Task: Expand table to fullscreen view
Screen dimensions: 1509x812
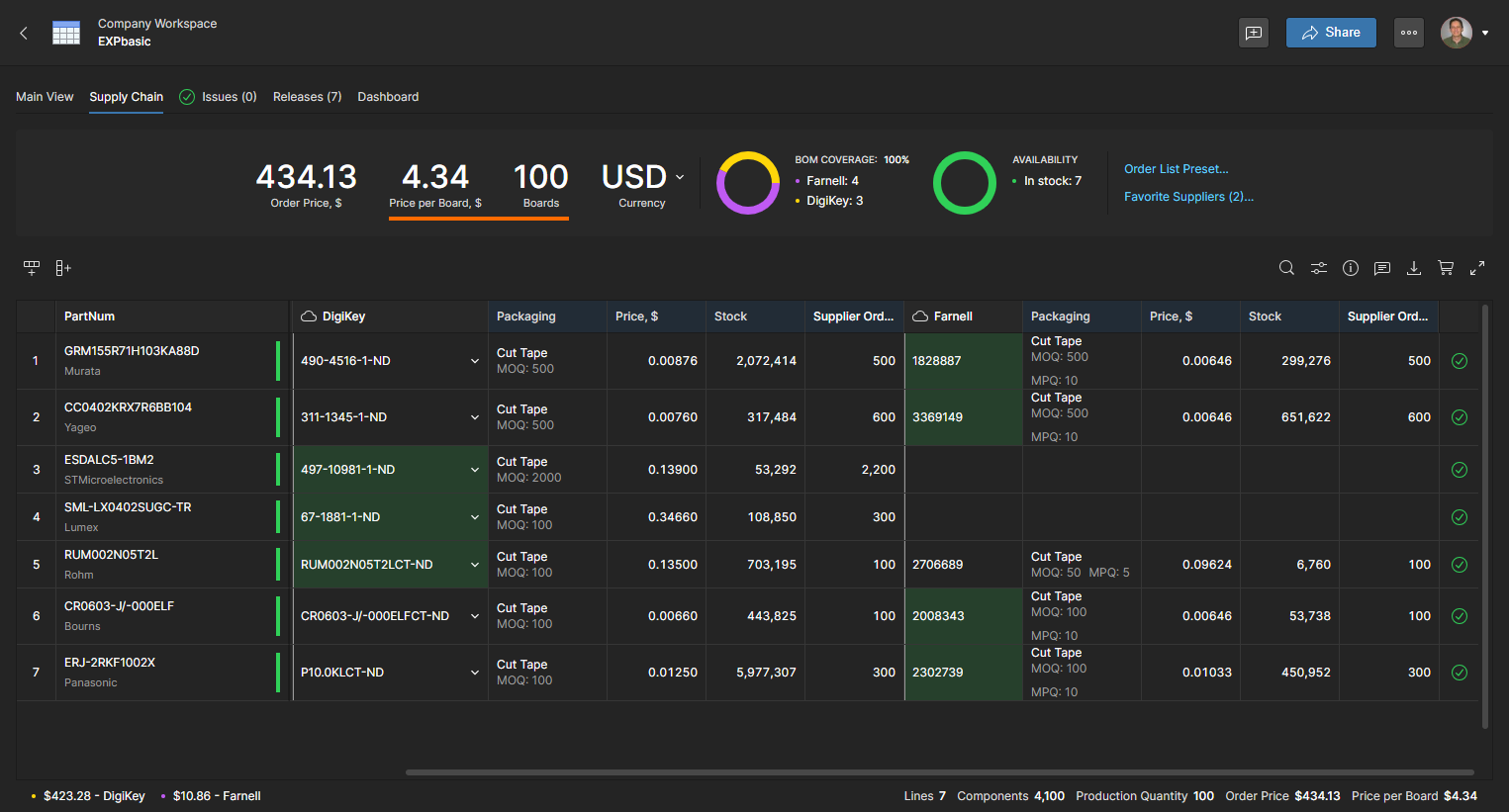Action: coord(1477,268)
